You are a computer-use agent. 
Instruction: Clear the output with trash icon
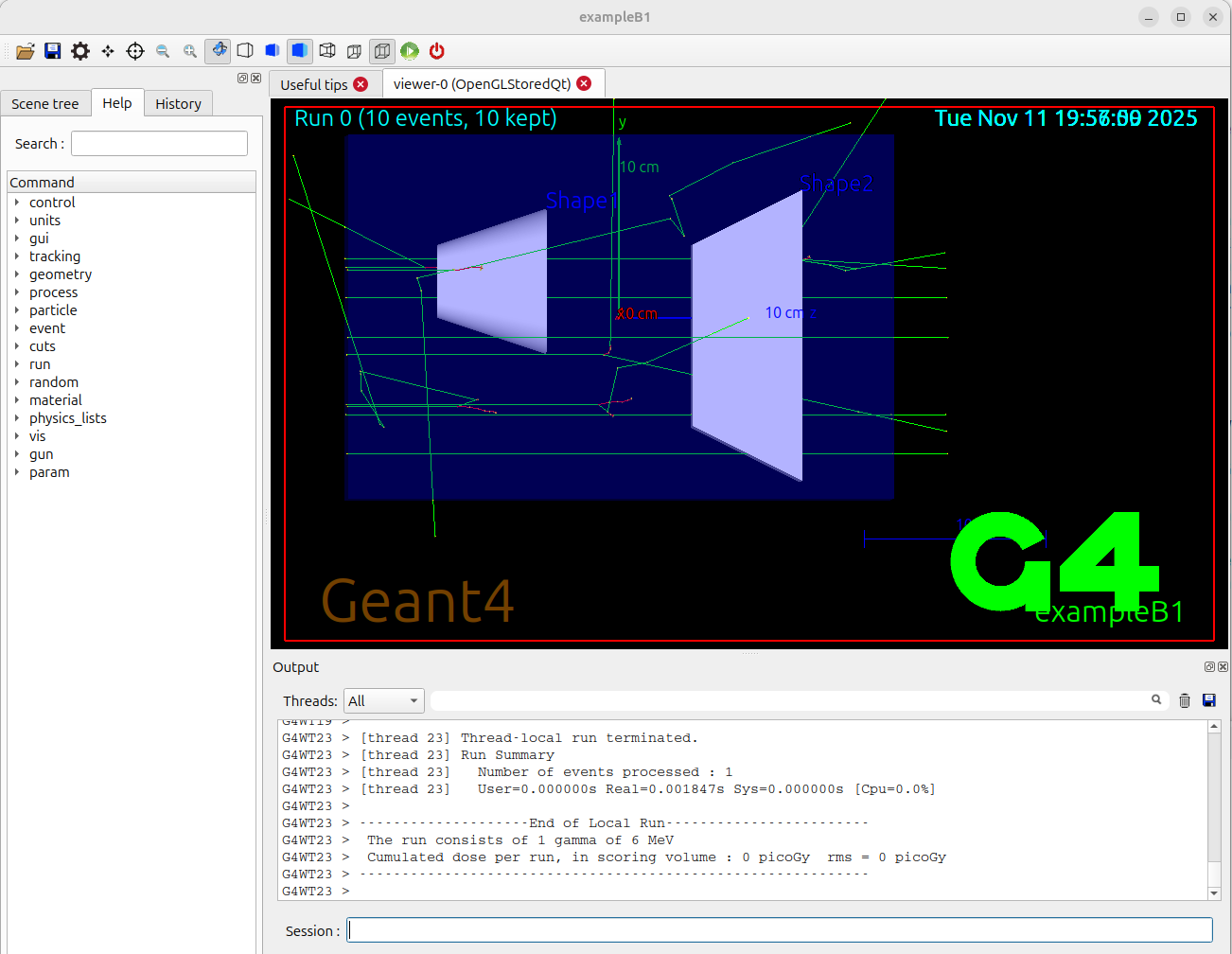click(1185, 700)
